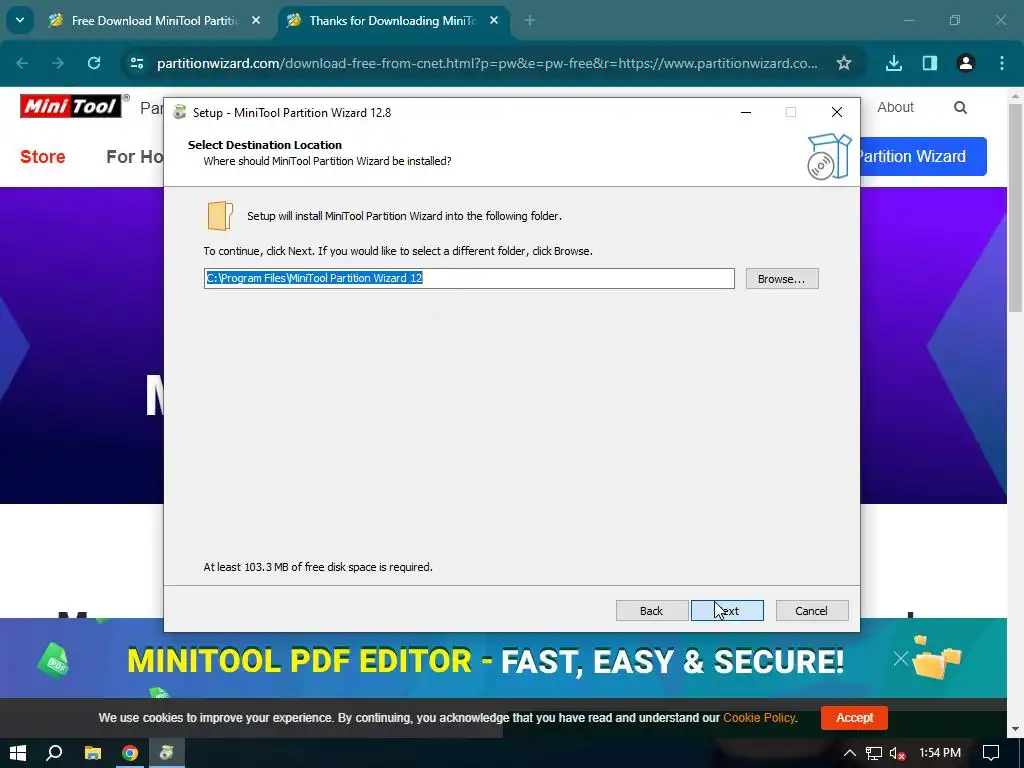Screen dimensions: 1024x768
Task: Open Chrome downloads
Action: [x=894, y=63]
